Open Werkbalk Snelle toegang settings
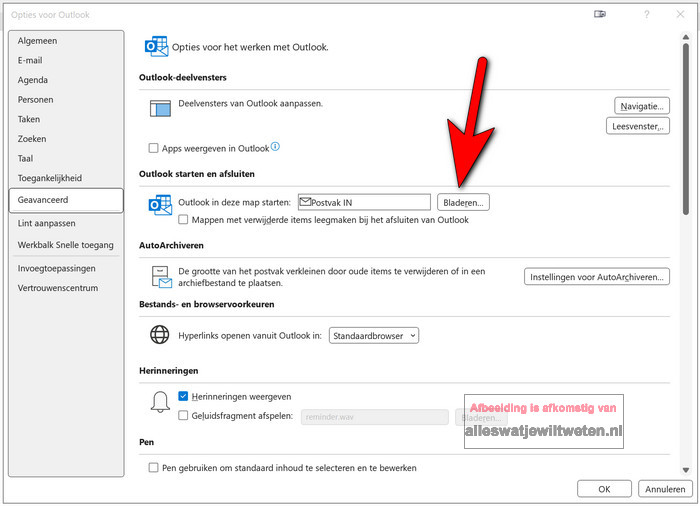 (66, 245)
